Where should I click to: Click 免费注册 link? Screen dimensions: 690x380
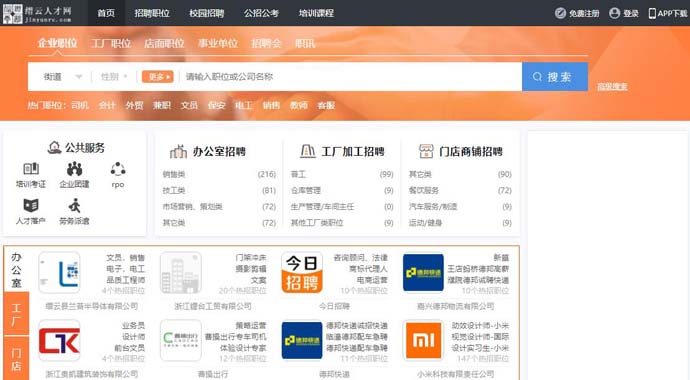pos(584,14)
